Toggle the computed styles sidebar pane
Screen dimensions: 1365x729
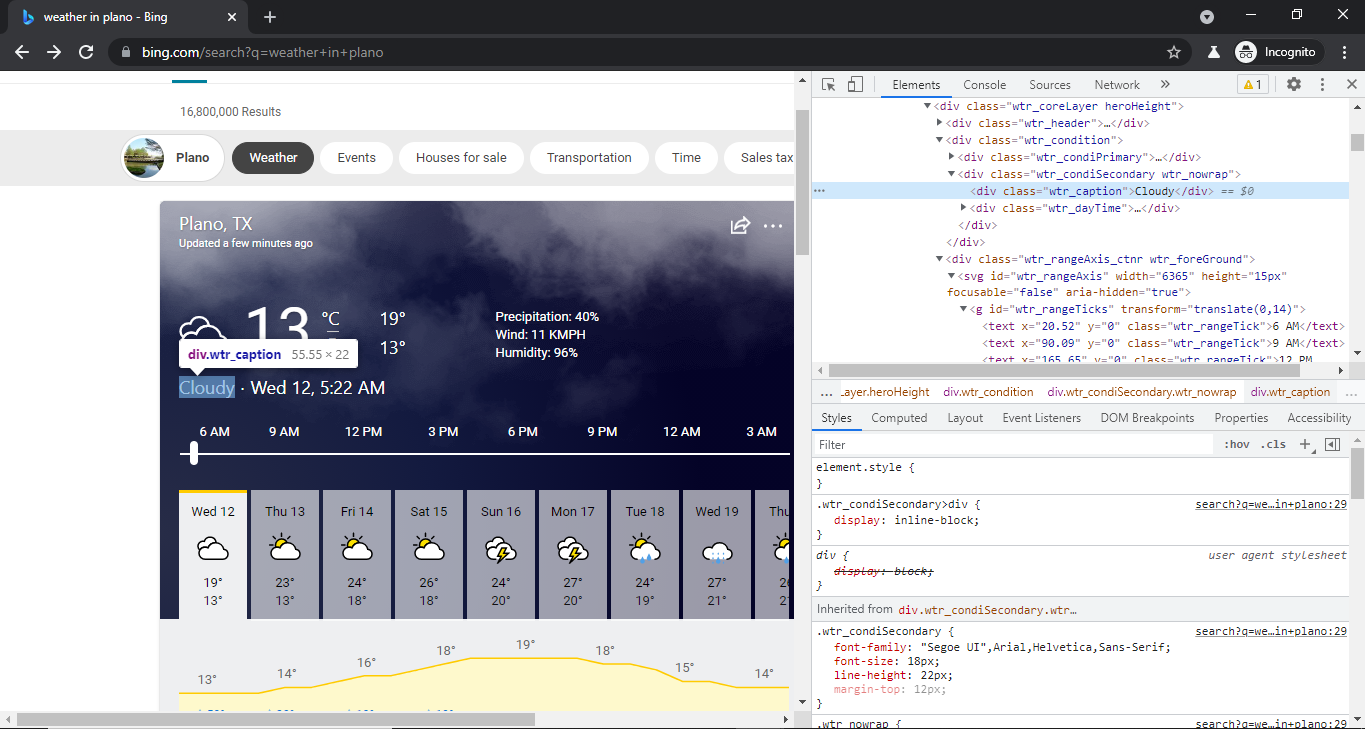tap(1332, 445)
